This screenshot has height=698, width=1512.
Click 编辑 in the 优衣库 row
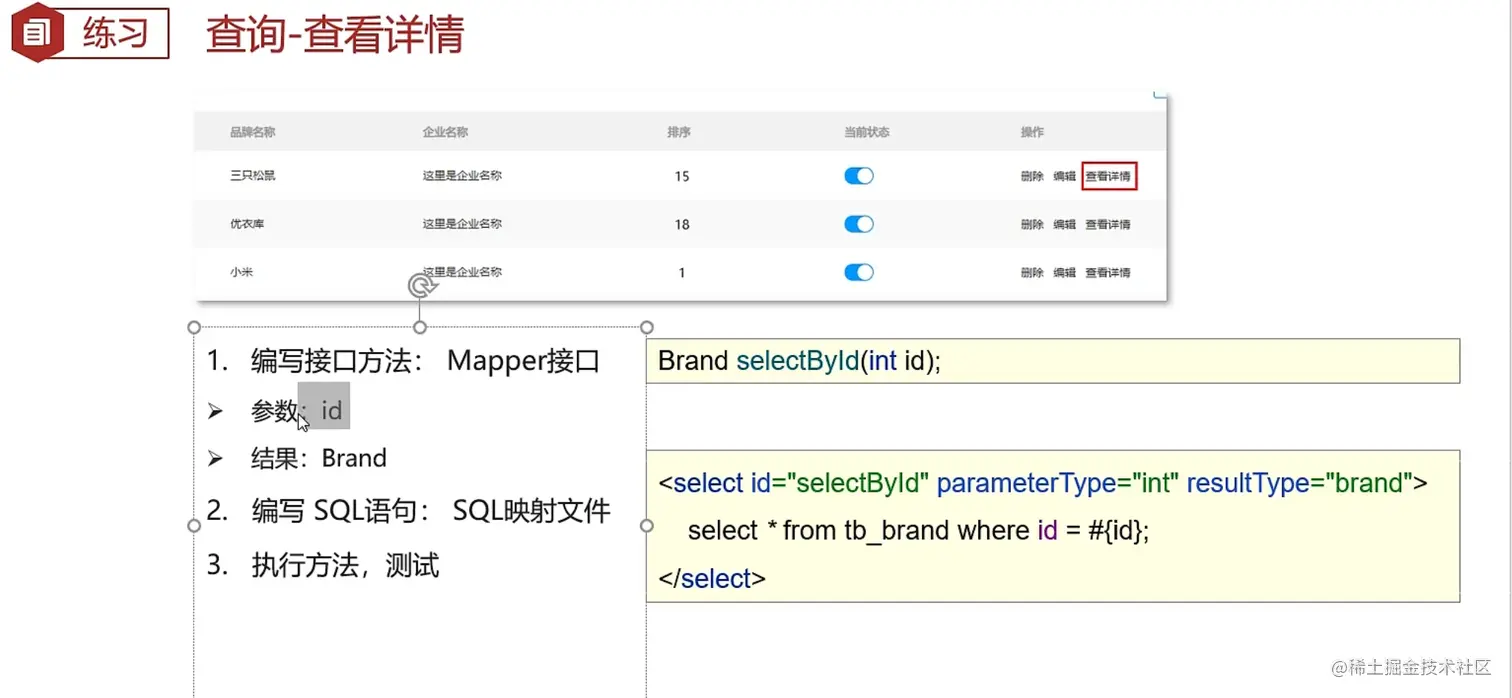click(1064, 224)
